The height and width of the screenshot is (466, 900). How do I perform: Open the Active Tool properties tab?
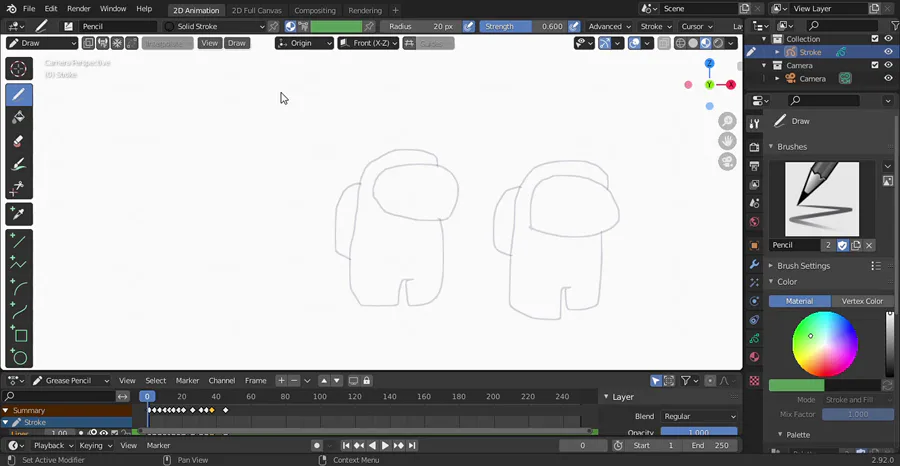click(754, 124)
